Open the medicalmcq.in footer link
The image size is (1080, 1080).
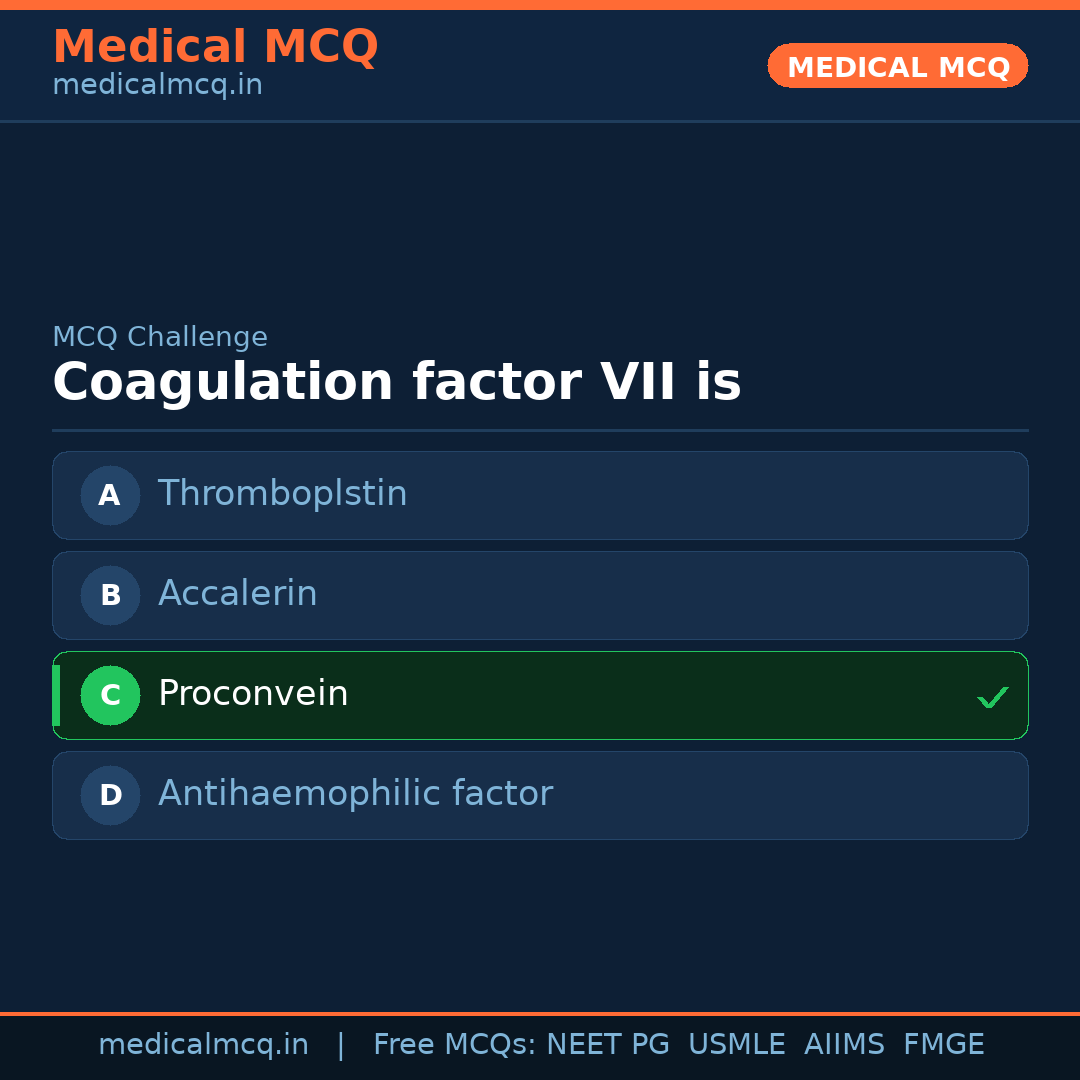pyautogui.click(x=204, y=1044)
